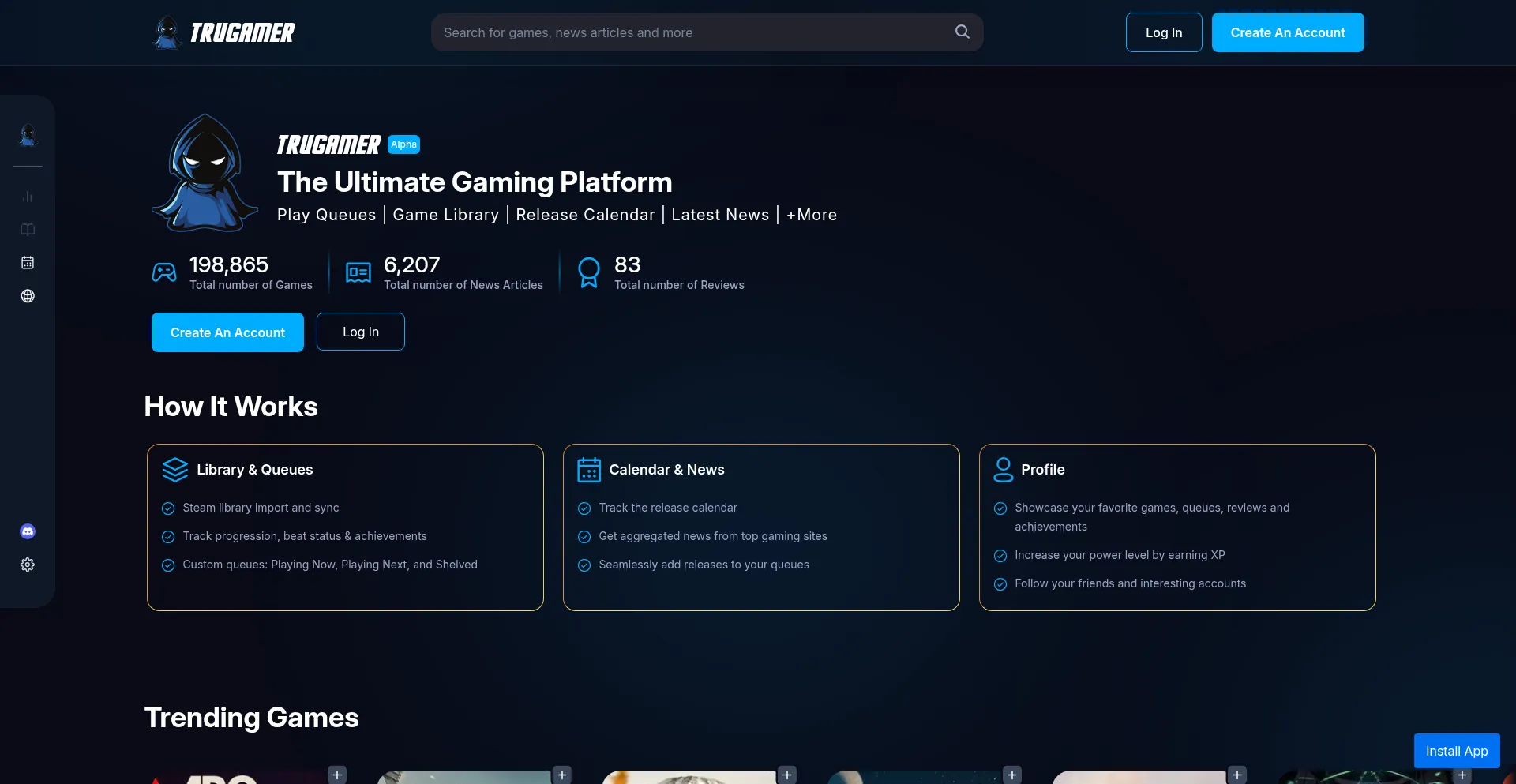Focus the games and news search field

(x=695, y=32)
